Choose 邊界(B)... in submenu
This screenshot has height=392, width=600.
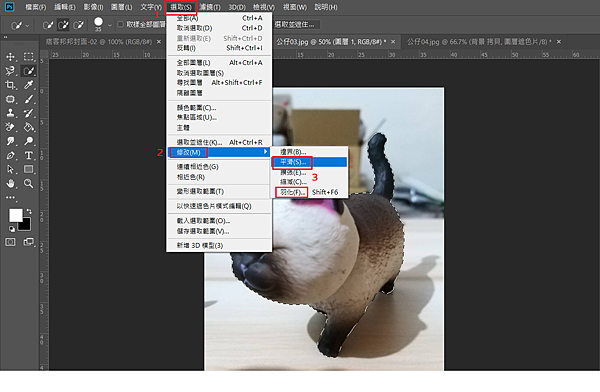(309, 152)
